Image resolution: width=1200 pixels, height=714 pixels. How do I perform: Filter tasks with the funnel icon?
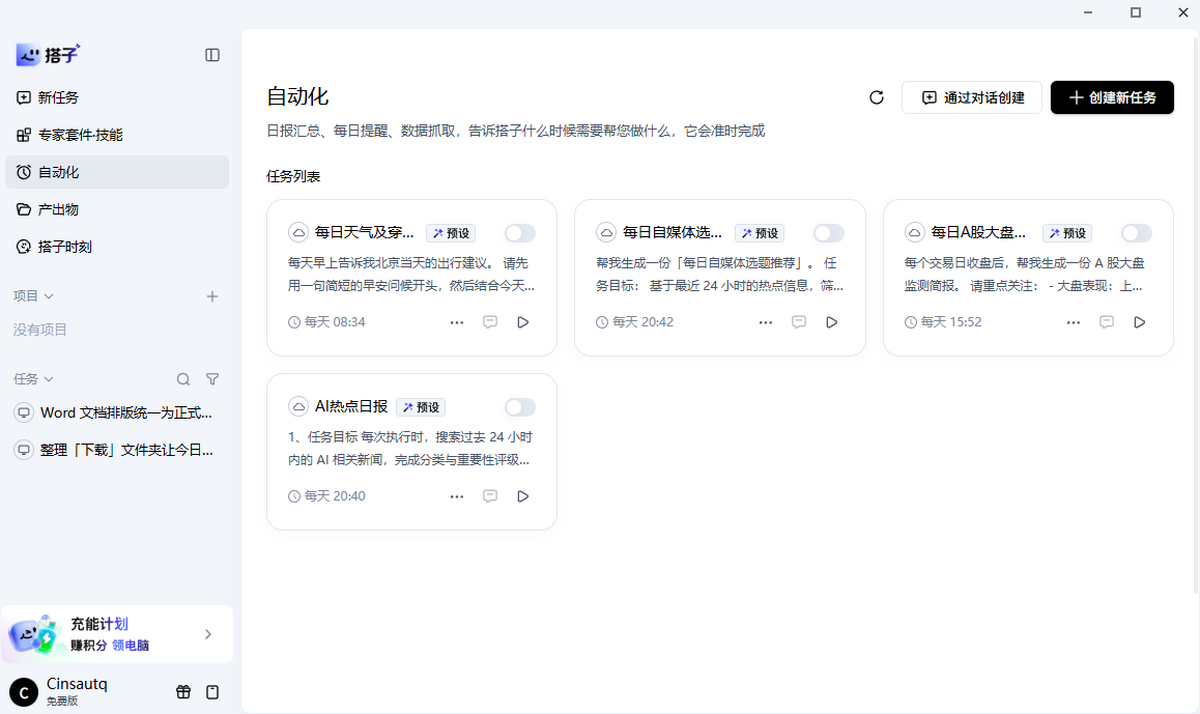point(212,379)
